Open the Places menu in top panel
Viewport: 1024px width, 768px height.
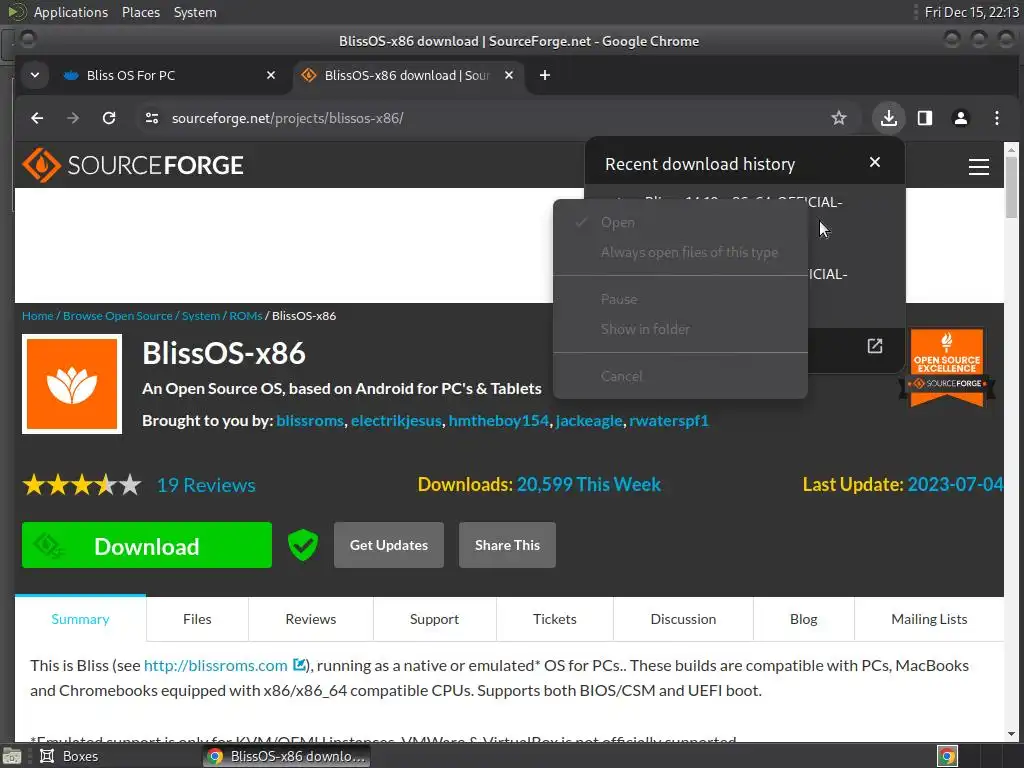(141, 12)
